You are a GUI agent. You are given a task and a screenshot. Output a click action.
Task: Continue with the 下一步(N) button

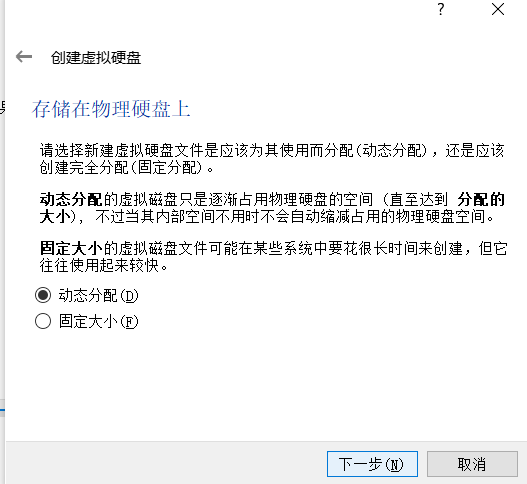click(x=372, y=464)
